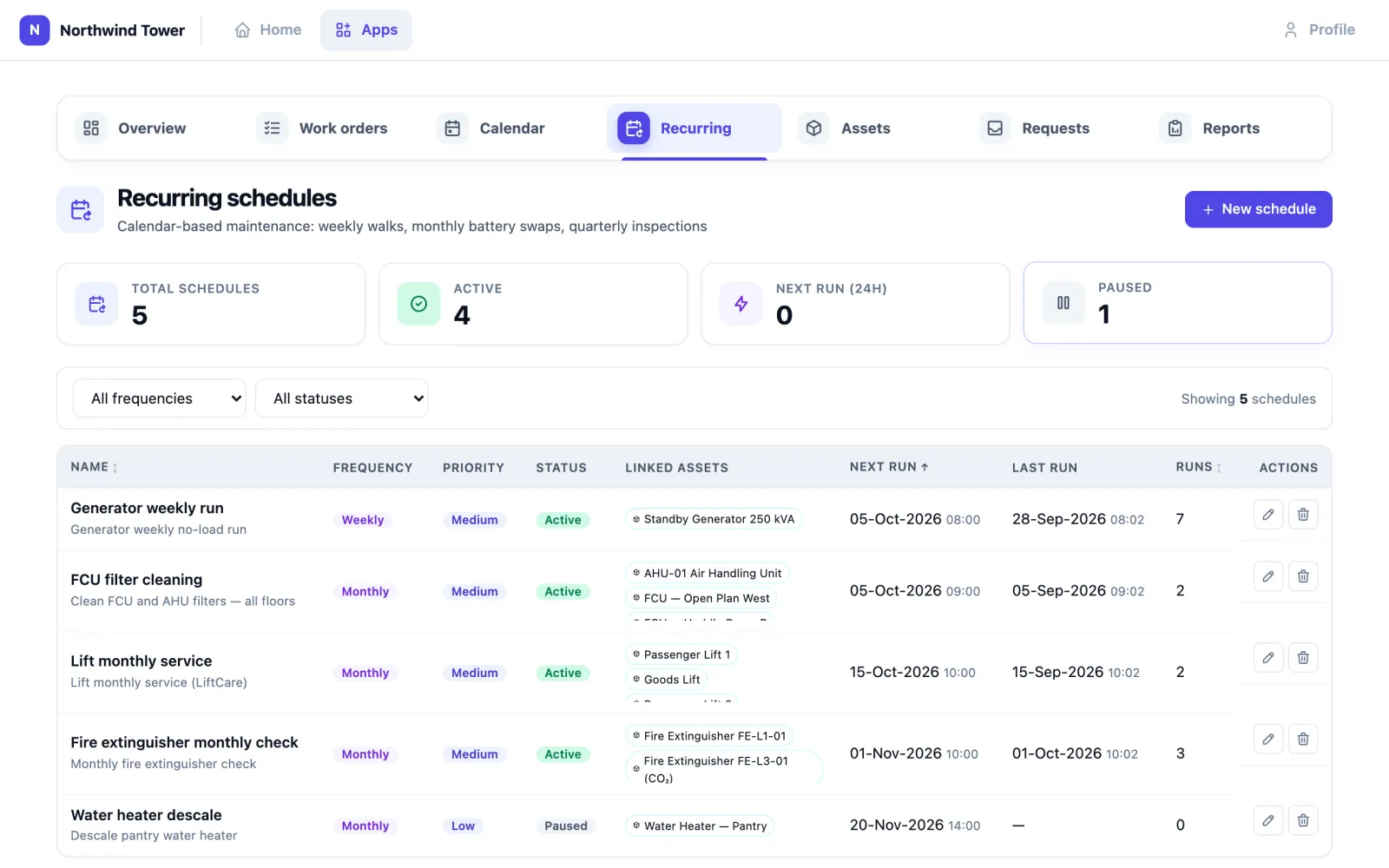This screenshot has height=868, width=1389.
Task: Create a New schedule
Action: [x=1258, y=209]
